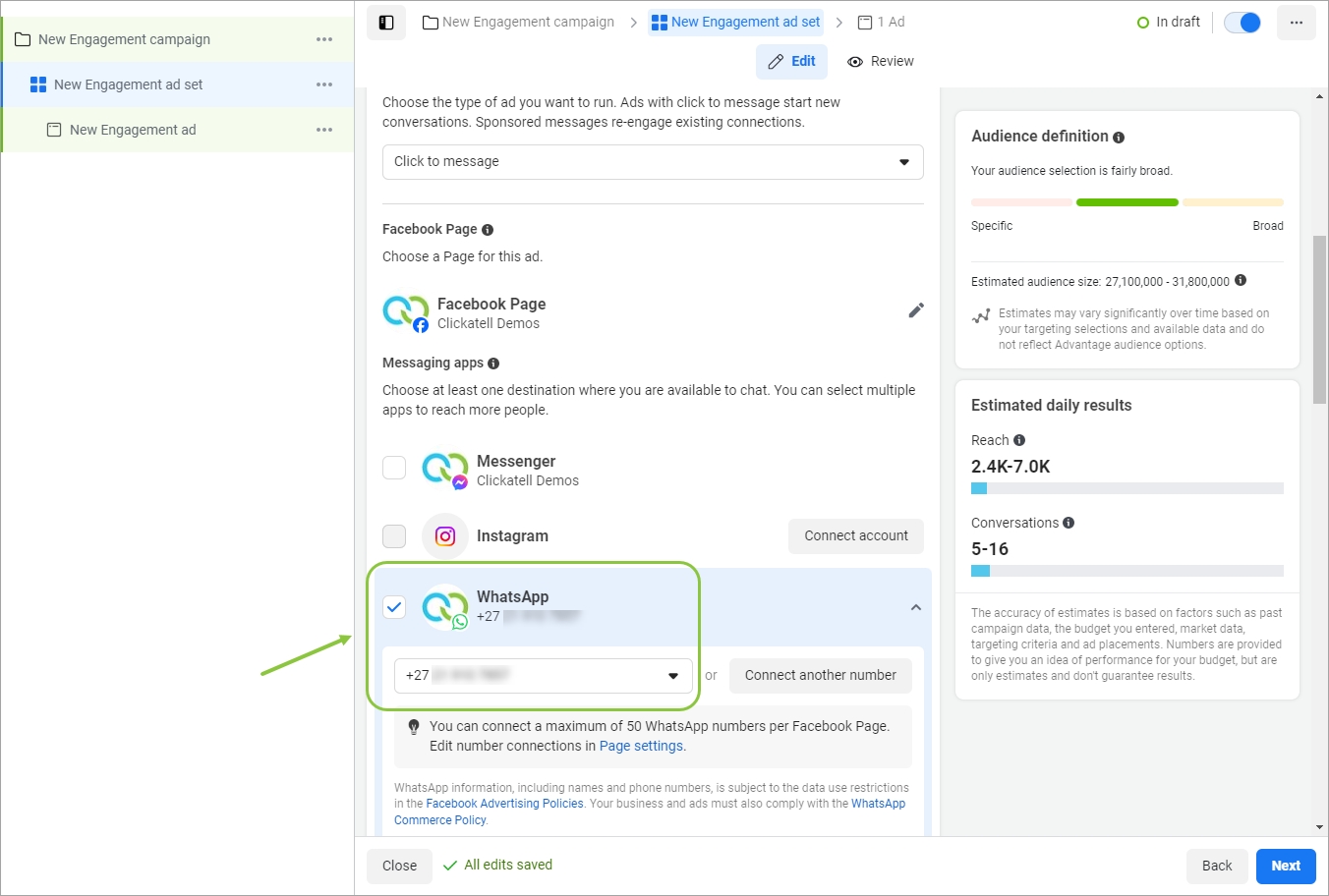Open the WhatsApp phone number dropdown
The height and width of the screenshot is (896, 1329).
[x=543, y=676]
